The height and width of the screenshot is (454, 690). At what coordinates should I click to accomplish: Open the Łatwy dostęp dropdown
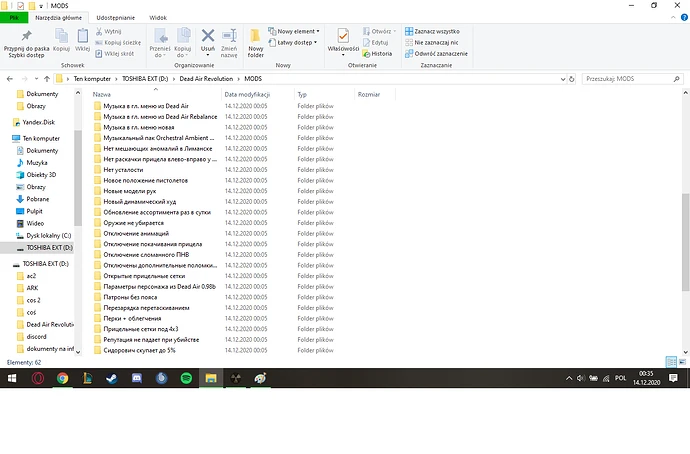coord(293,43)
